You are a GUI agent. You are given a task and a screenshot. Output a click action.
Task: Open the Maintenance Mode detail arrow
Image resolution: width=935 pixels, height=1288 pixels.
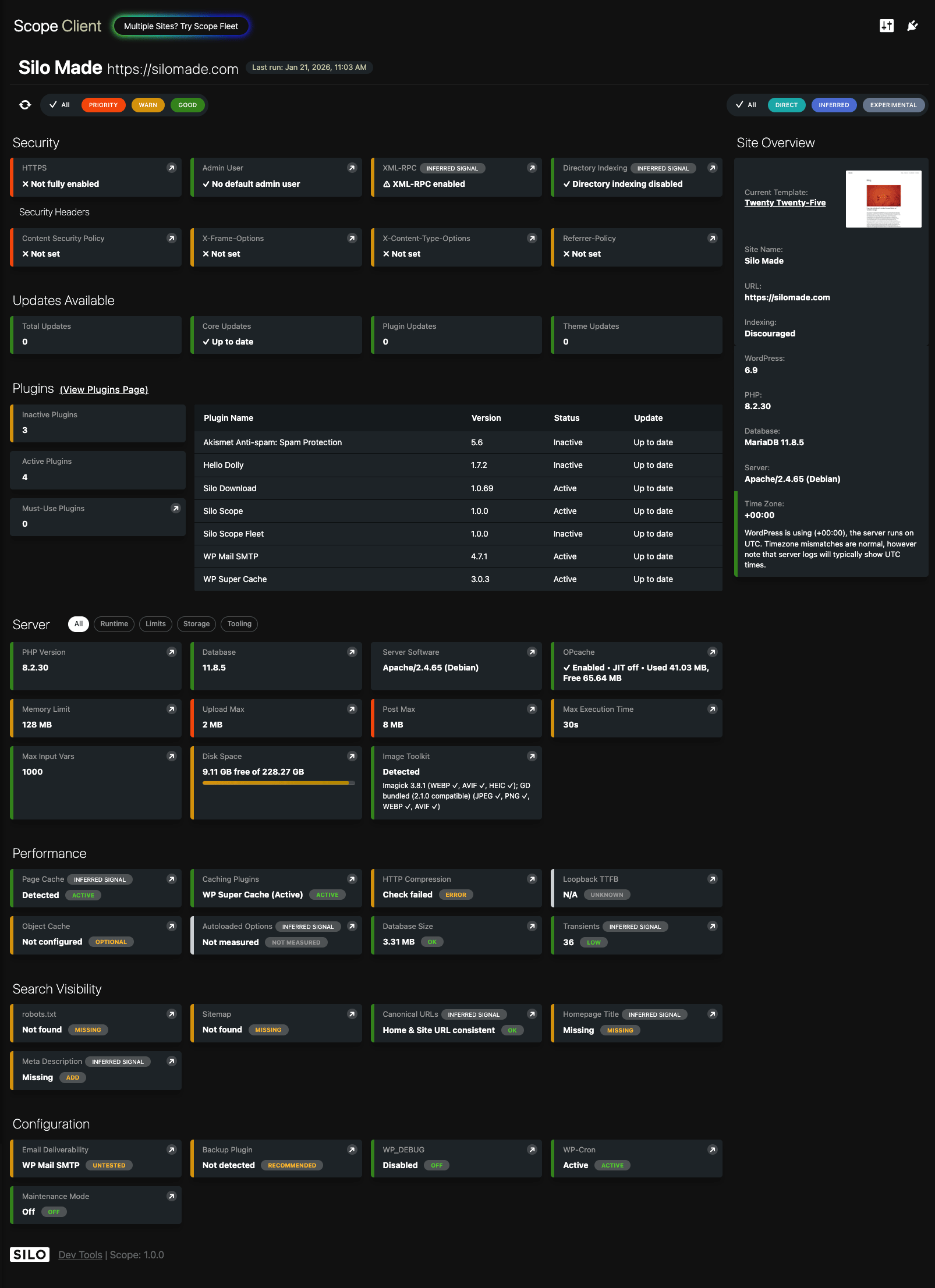coord(171,1197)
